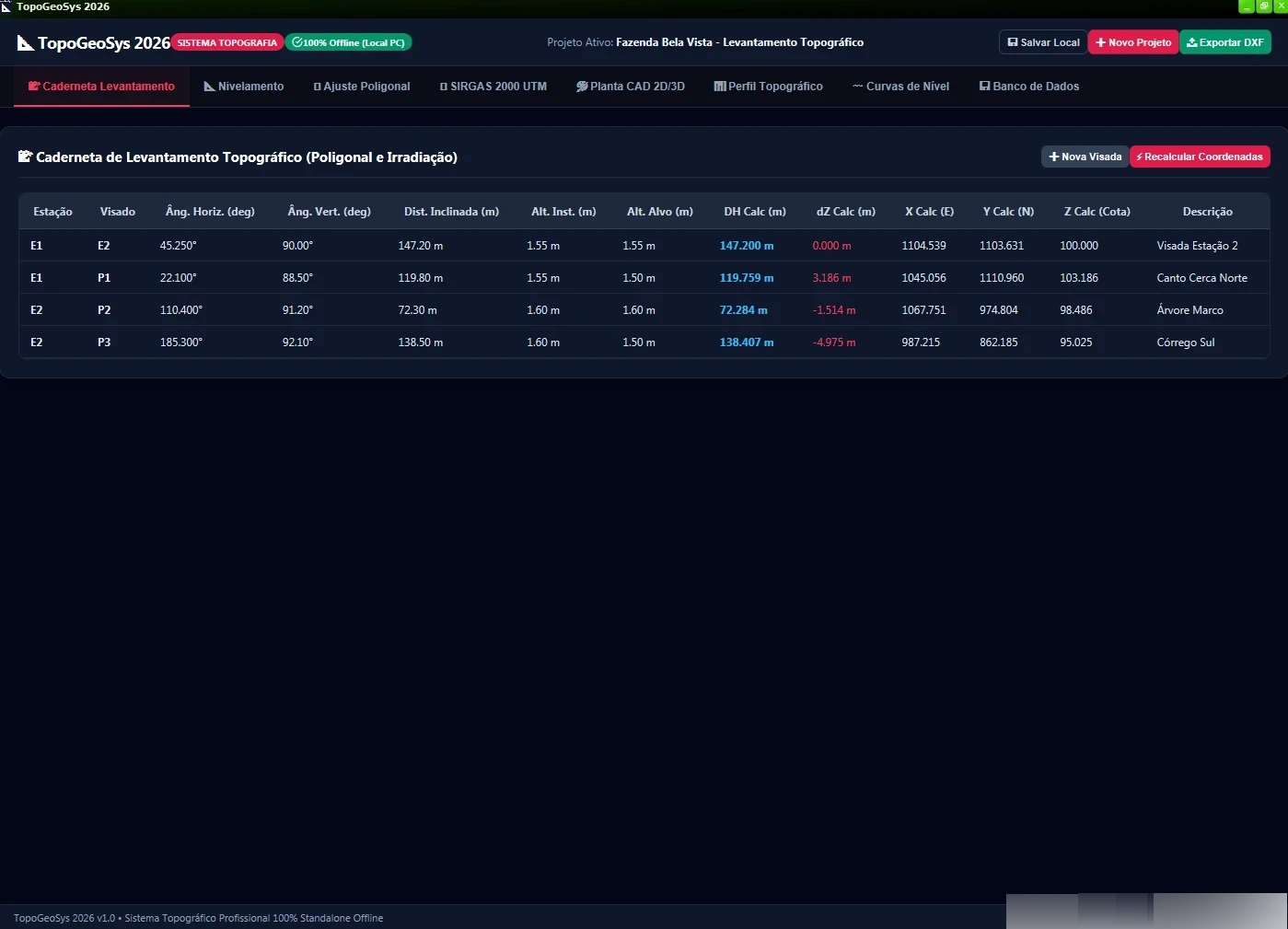Click the sighted point P3 cell

[x=104, y=343]
